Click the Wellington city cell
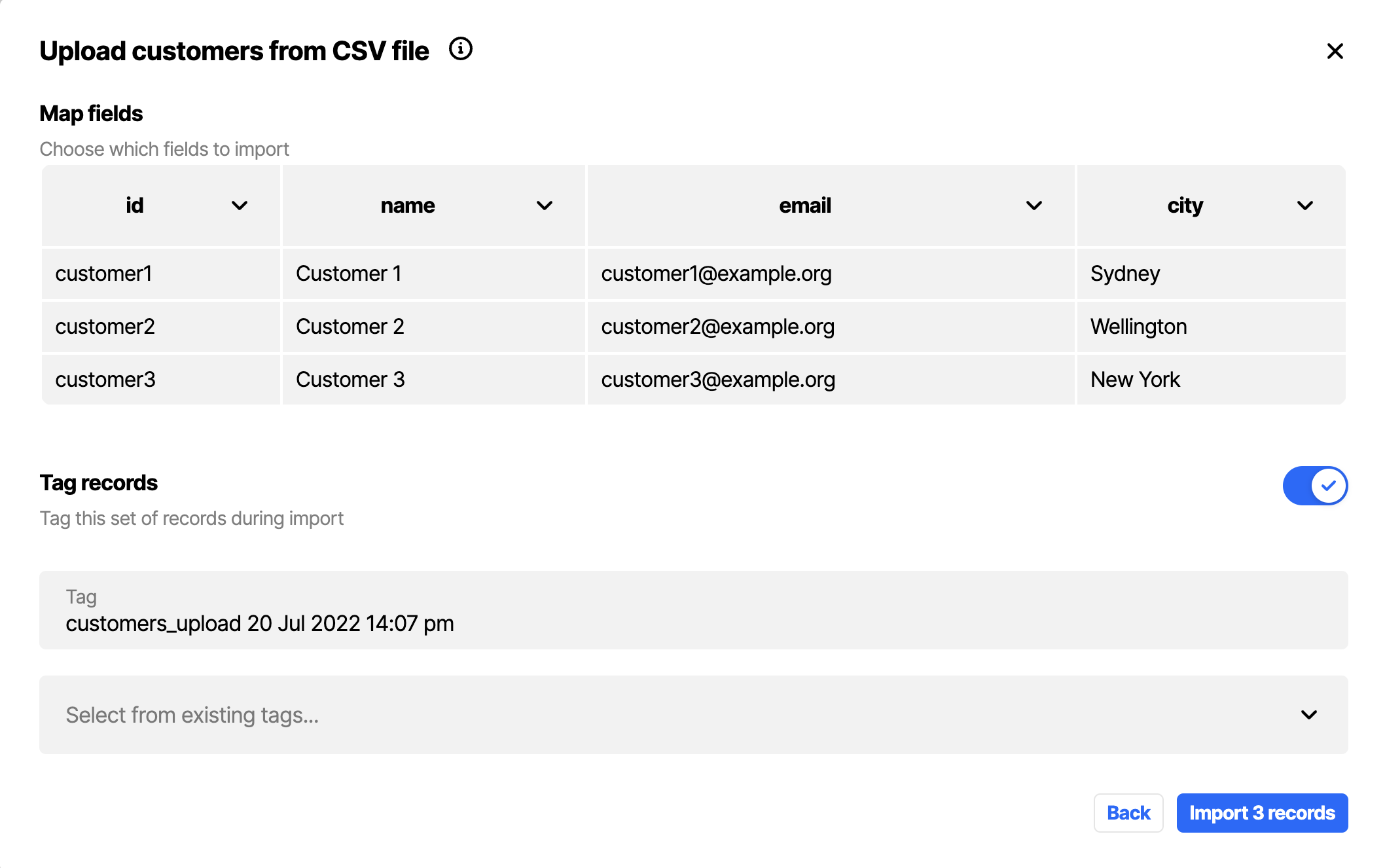This screenshot has width=1385, height=868. tap(1212, 327)
